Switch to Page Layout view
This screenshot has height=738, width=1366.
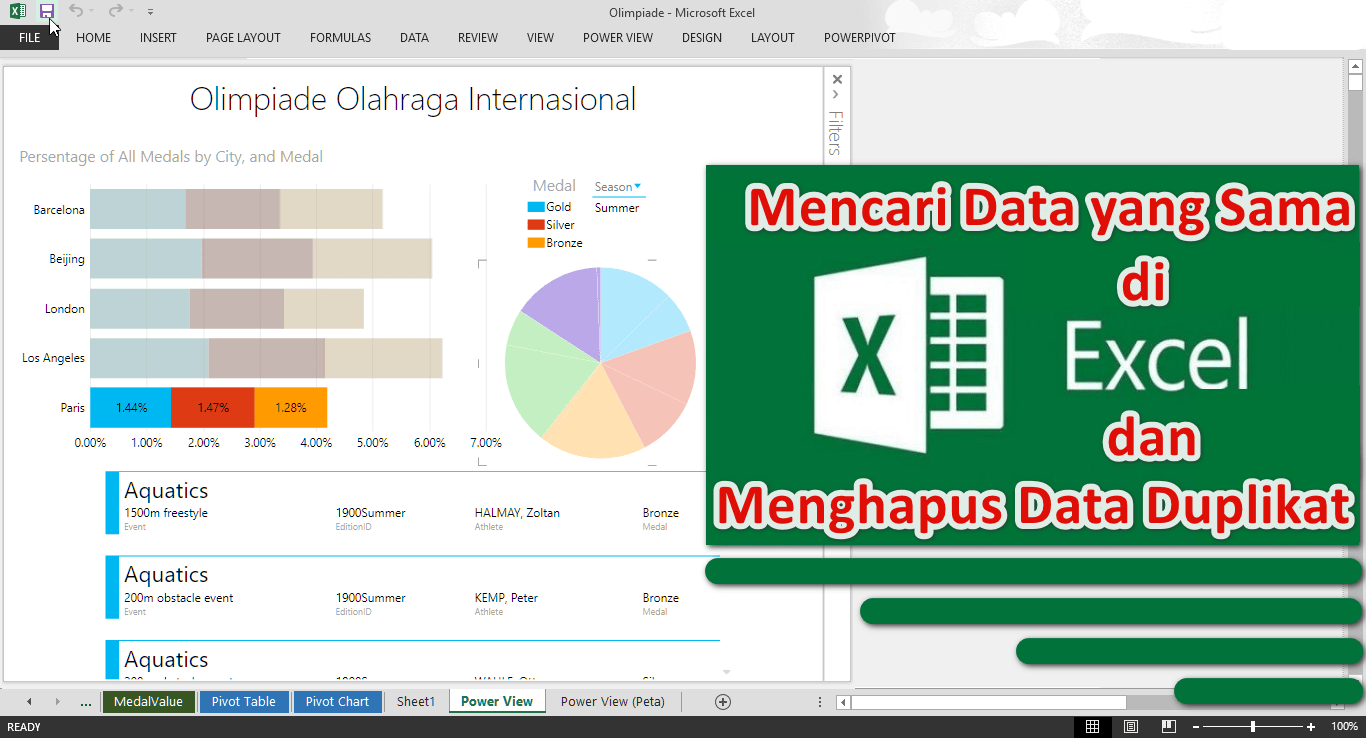tap(1131, 727)
